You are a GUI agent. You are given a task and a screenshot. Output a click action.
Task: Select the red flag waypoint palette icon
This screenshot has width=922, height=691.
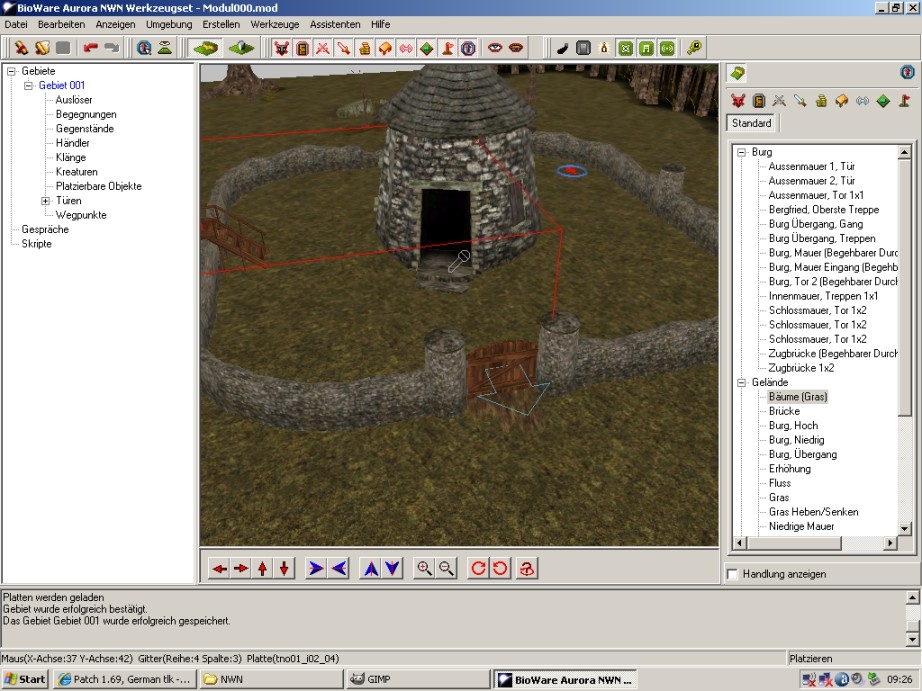(904, 100)
